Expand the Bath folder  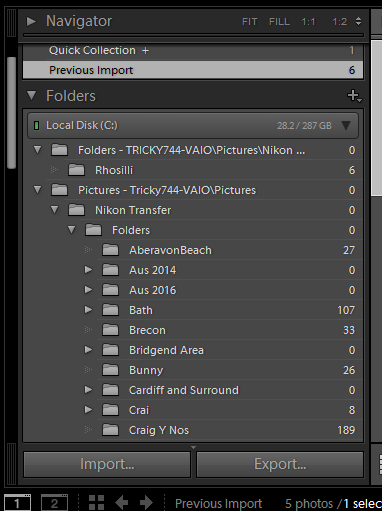click(x=88, y=310)
